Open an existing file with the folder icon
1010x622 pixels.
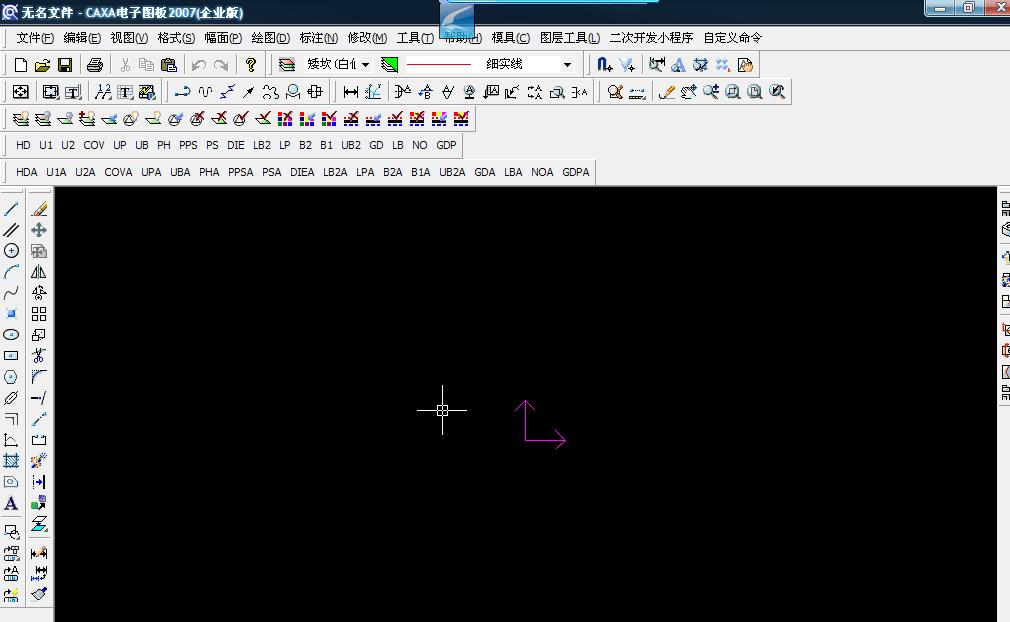pos(43,64)
